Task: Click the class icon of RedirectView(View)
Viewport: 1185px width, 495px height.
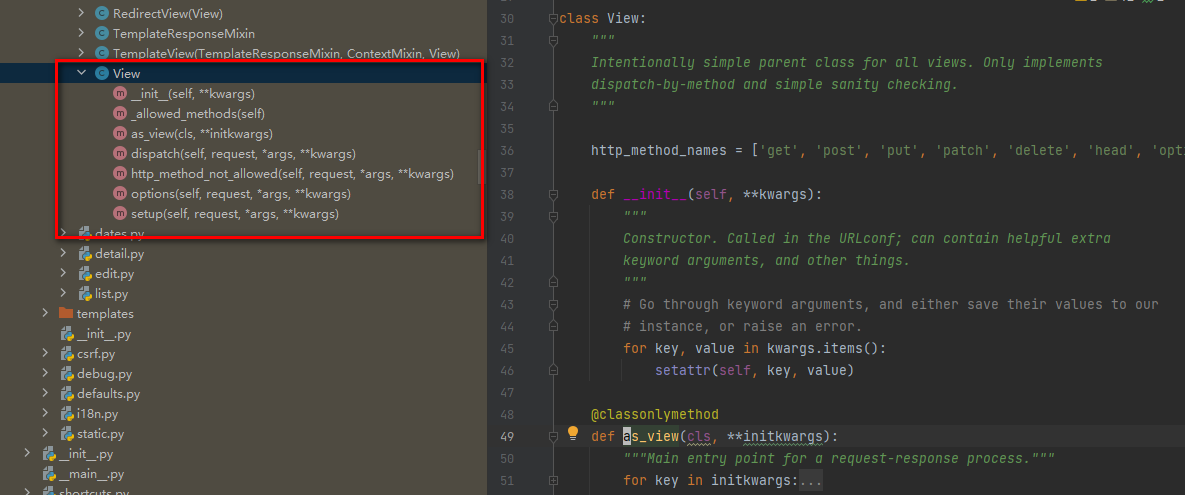Action: tap(101, 14)
